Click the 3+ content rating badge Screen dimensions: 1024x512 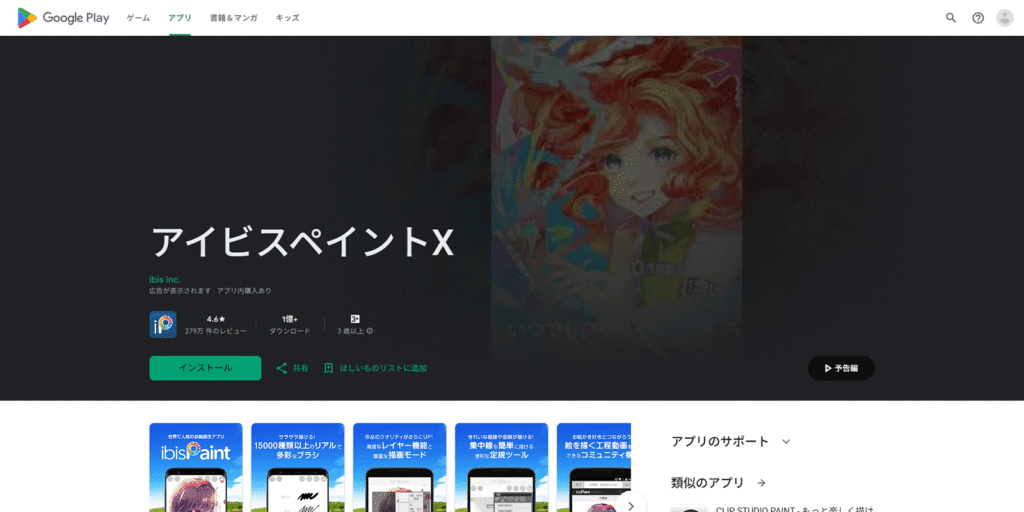pyautogui.click(x=355, y=319)
